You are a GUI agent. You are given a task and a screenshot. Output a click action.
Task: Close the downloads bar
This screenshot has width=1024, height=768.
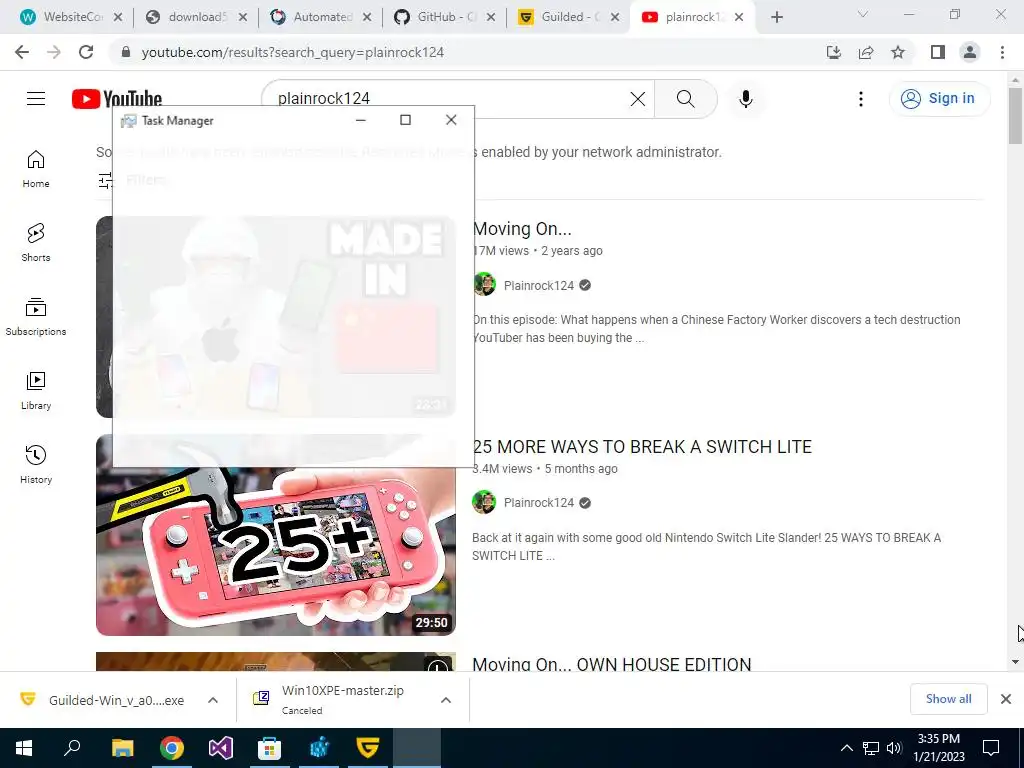pyautogui.click(x=1006, y=699)
